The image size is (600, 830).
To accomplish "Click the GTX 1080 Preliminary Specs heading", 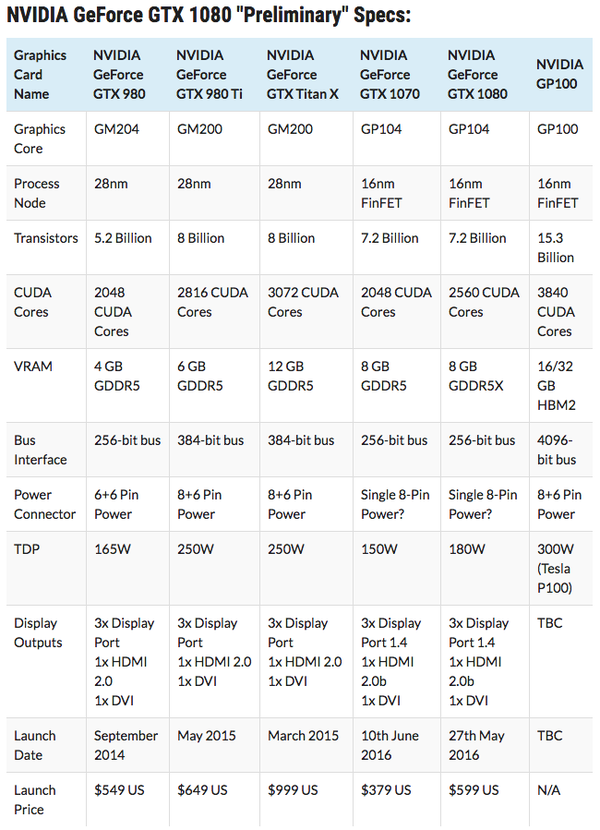I will coord(209,15).
